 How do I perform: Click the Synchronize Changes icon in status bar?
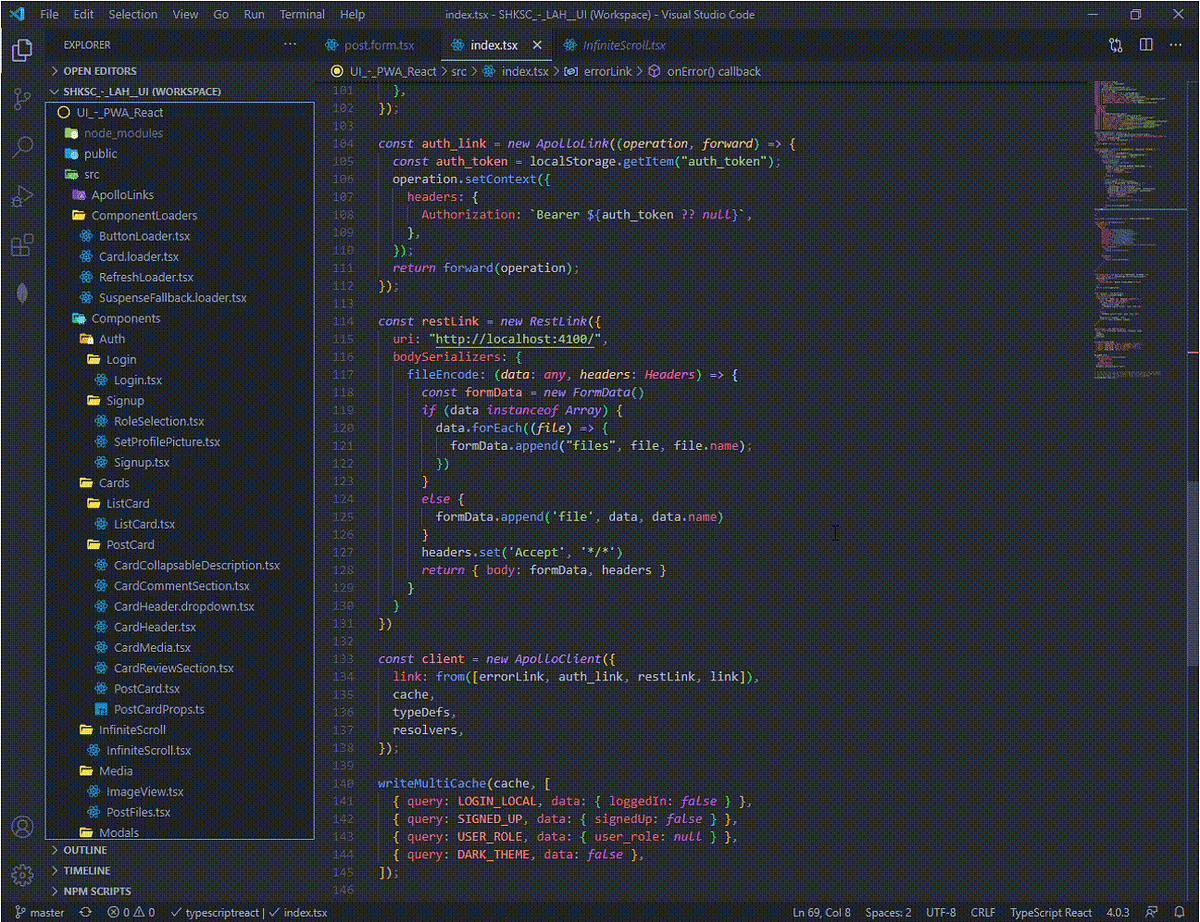[x=86, y=912]
